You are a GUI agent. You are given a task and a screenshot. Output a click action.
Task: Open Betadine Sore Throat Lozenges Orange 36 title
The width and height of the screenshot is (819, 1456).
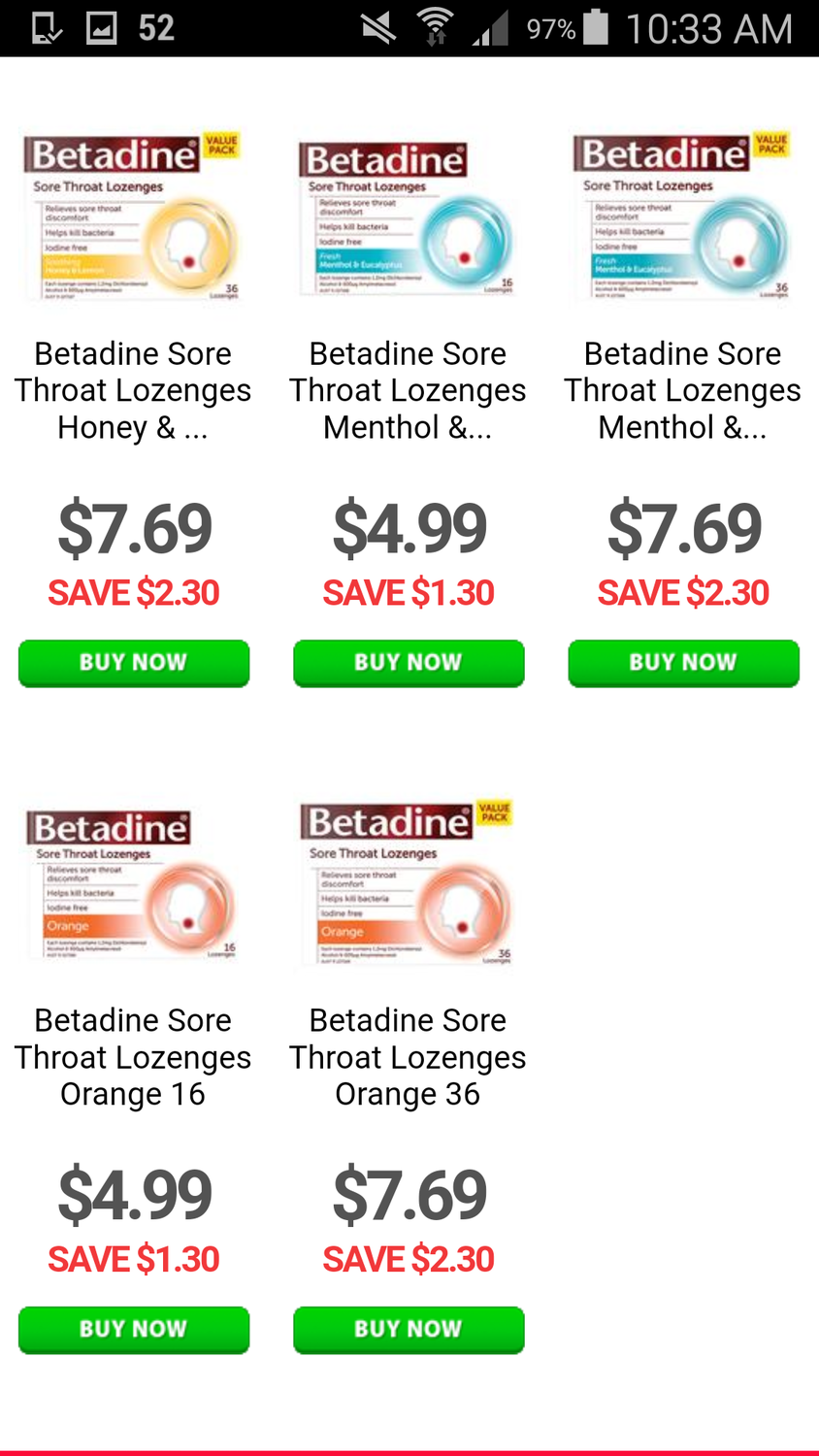(409, 1057)
